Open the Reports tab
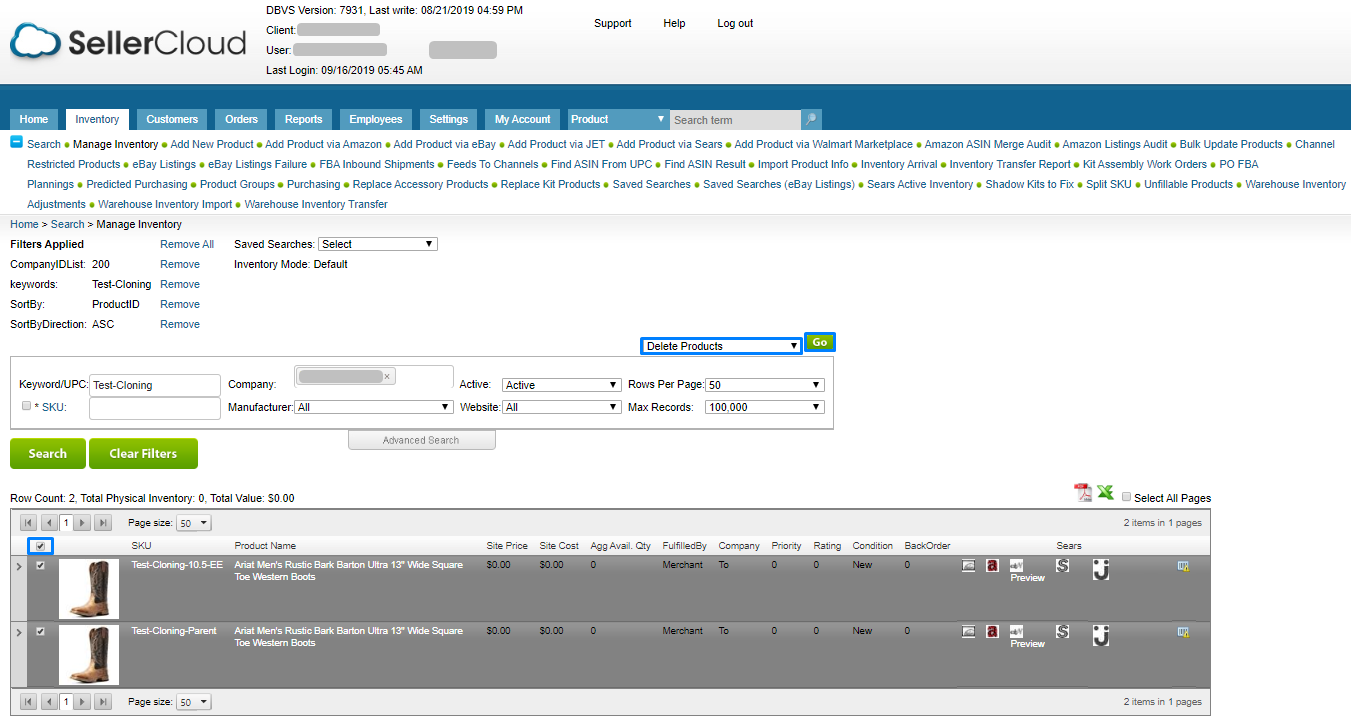This screenshot has height=719, width=1351. click(x=303, y=119)
